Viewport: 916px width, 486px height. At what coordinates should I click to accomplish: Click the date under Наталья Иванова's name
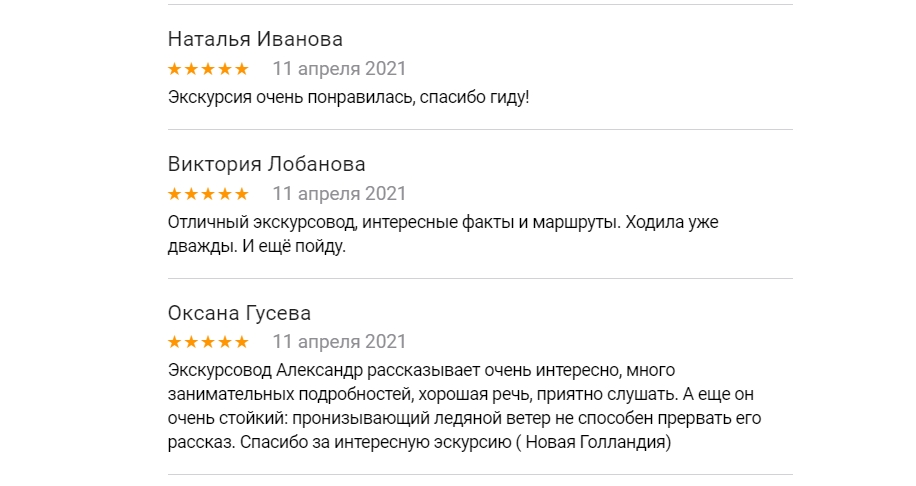(x=339, y=69)
